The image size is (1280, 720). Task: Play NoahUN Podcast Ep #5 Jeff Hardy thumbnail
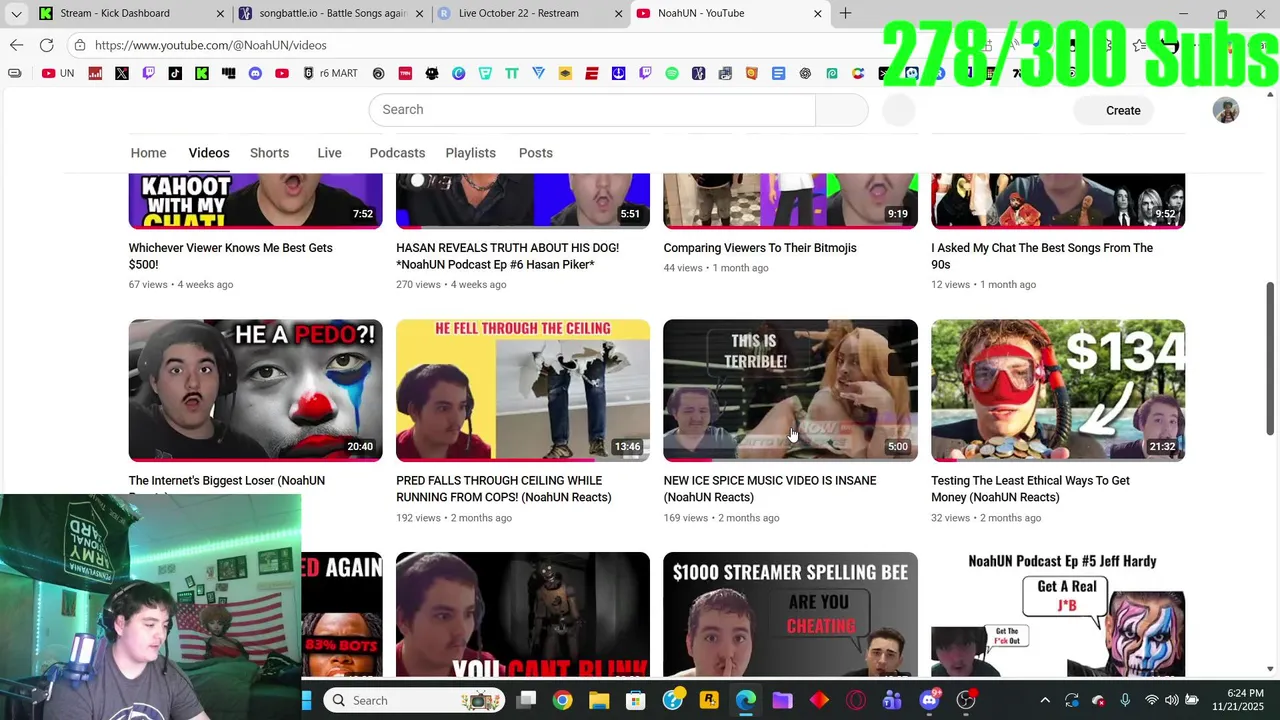1058,614
